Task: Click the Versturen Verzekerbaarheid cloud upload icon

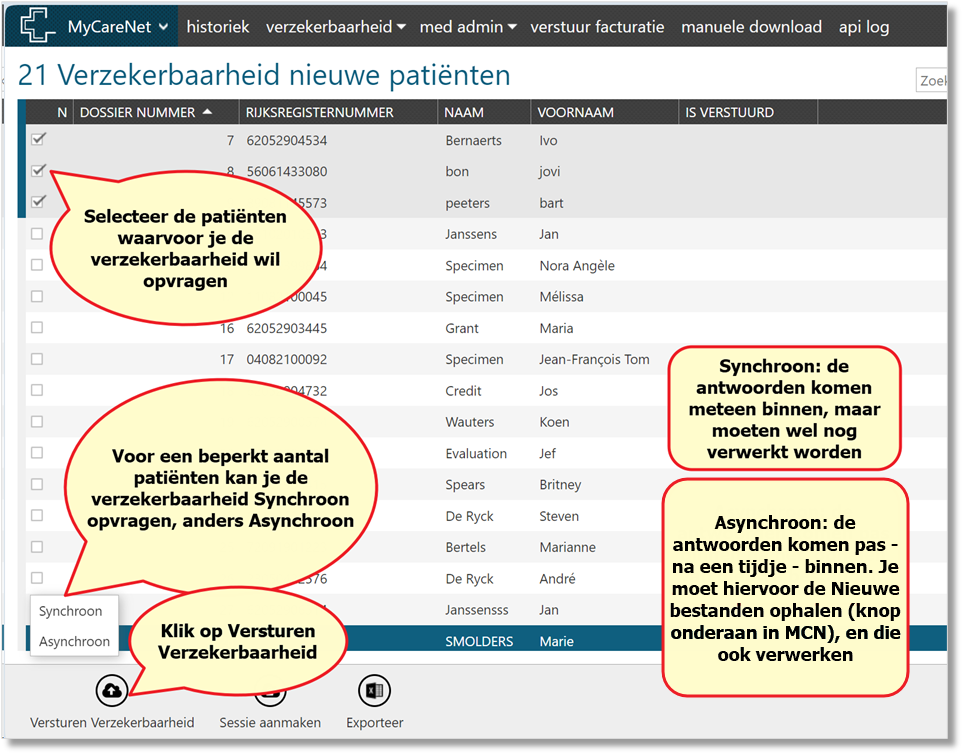Action: pyautogui.click(x=112, y=691)
